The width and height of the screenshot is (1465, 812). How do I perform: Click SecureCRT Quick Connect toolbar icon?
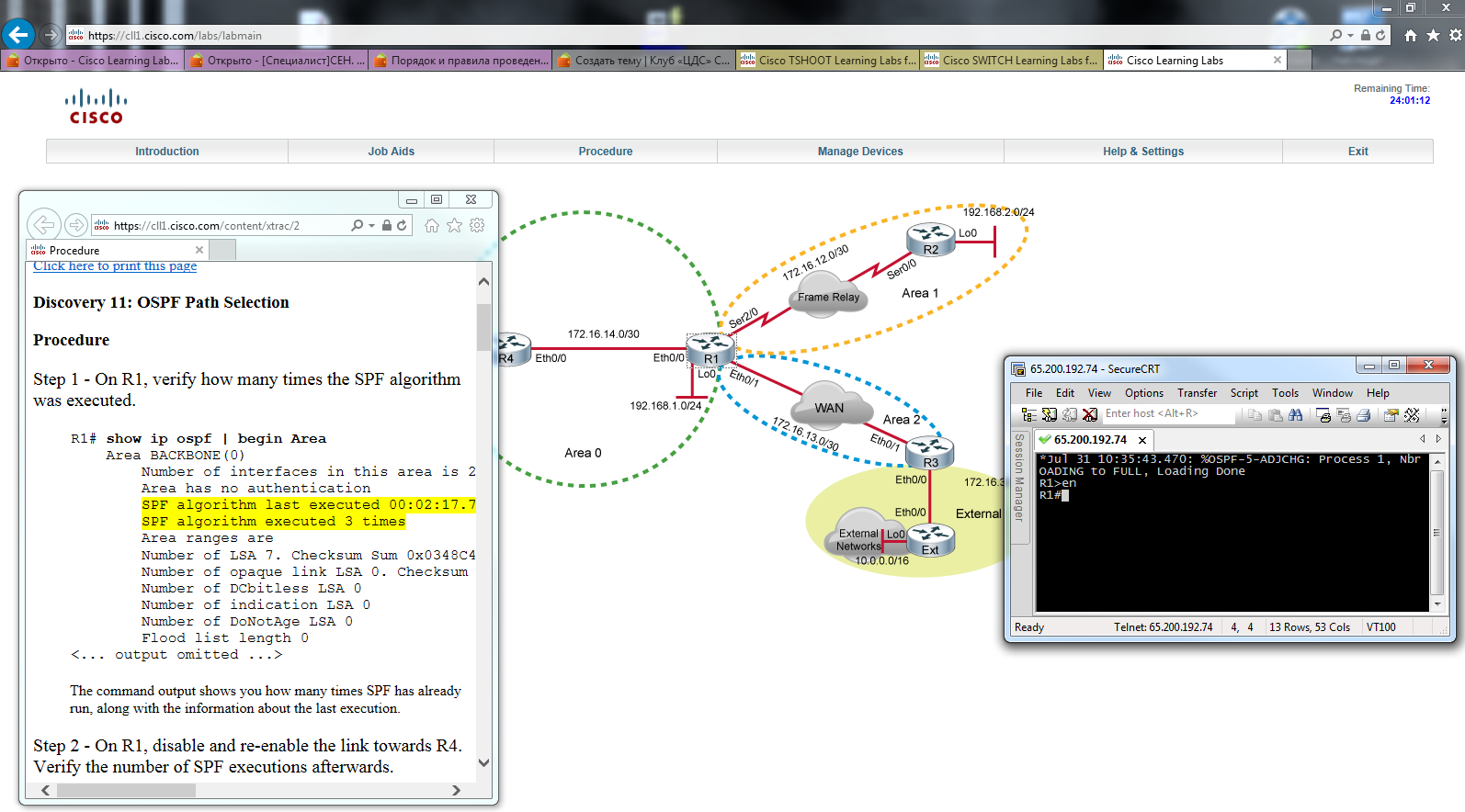pyautogui.click(x=1050, y=415)
